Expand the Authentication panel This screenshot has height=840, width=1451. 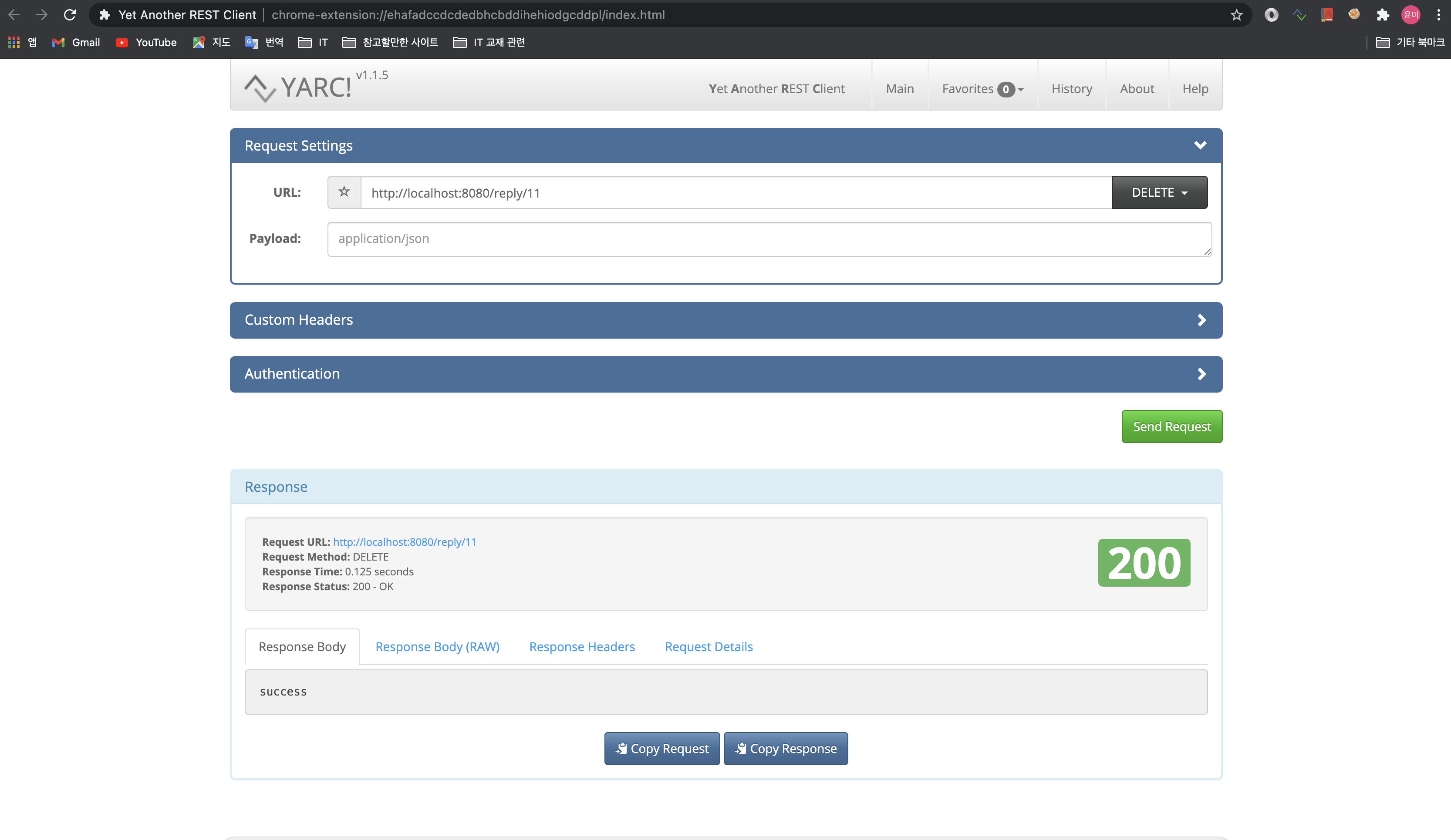(1201, 374)
